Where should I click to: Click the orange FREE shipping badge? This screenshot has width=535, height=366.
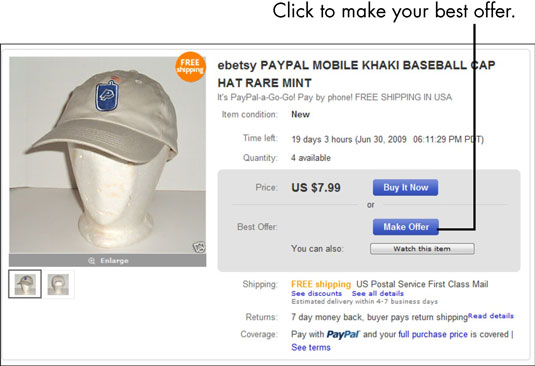[x=190, y=67]
